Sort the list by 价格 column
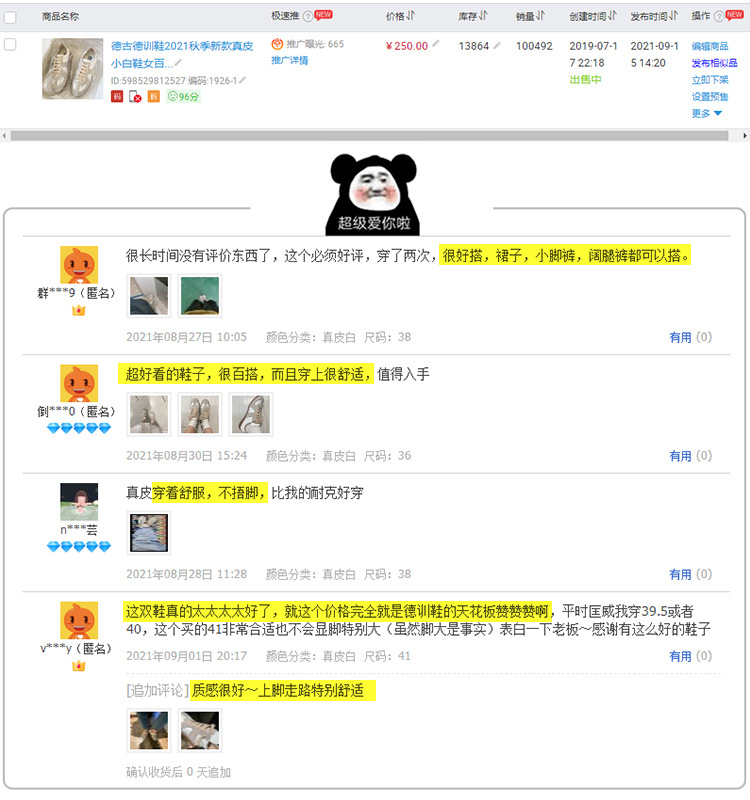The image size is (750, 800). 401,16
